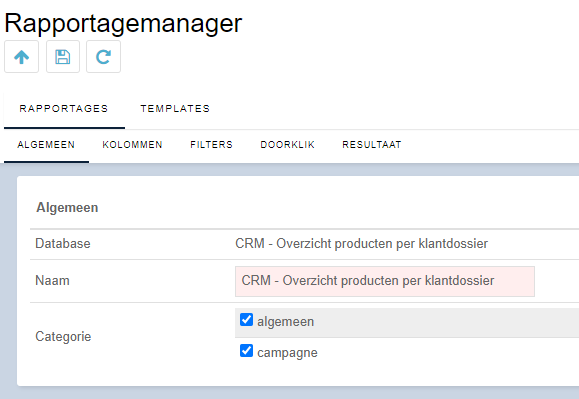579x399 pixels.
Task: Open the Rapportages tab
Action: [64, 109]
